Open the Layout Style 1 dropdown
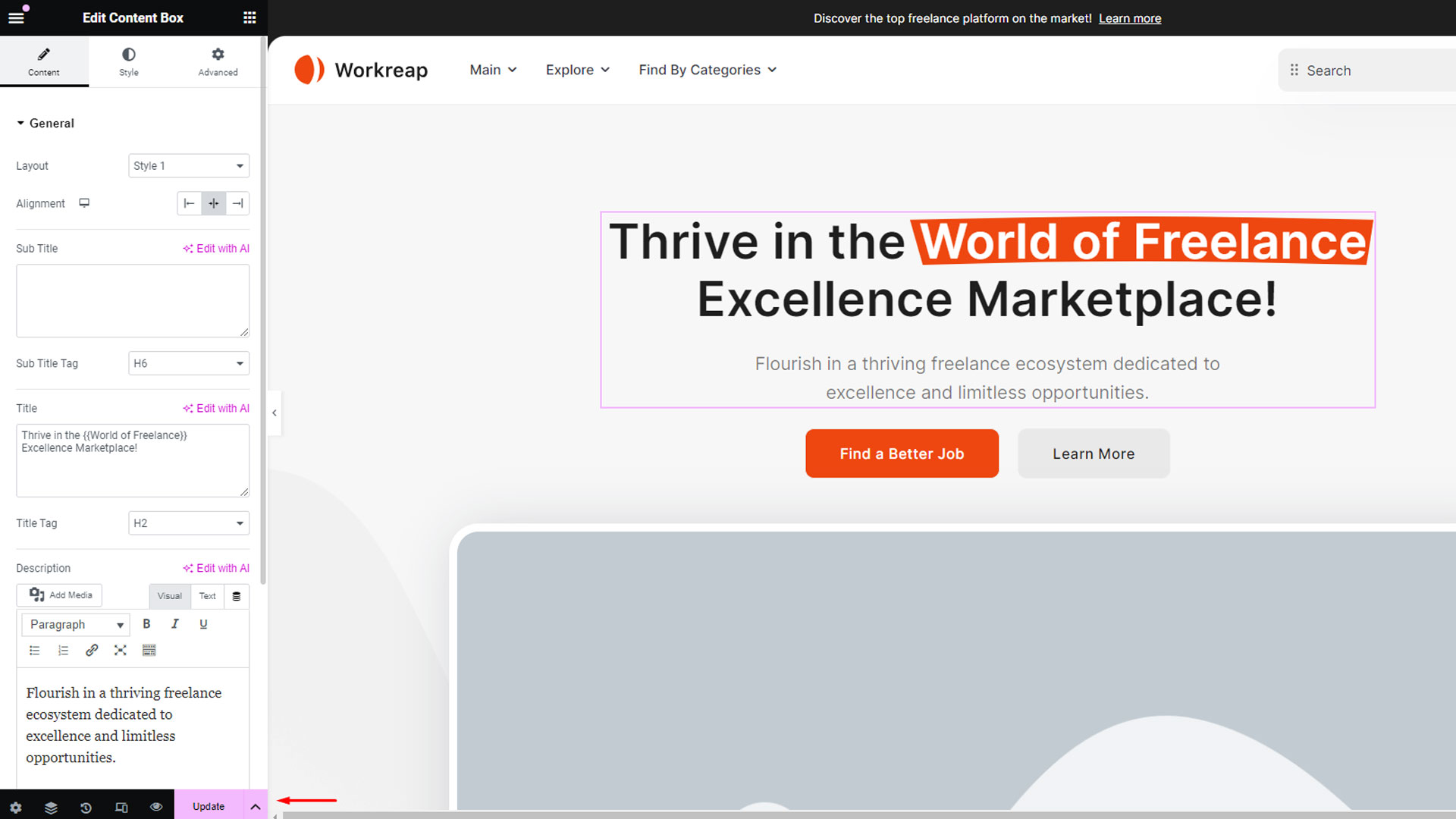 (188, 166)
